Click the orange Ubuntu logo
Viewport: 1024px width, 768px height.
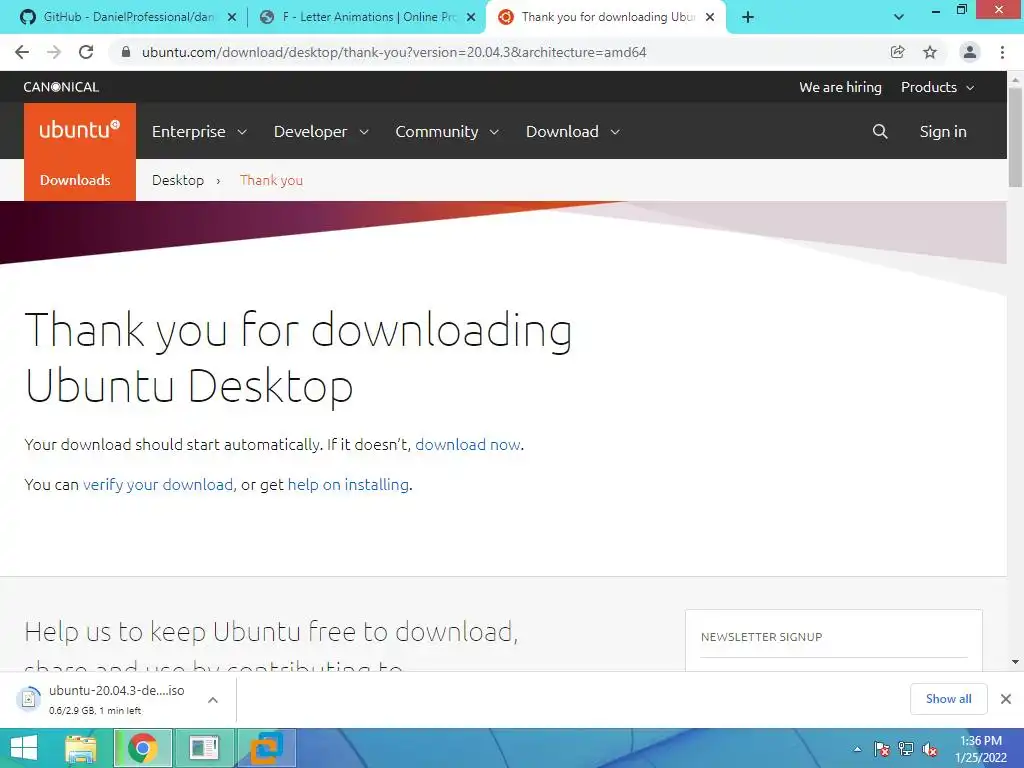coord(80,131)
